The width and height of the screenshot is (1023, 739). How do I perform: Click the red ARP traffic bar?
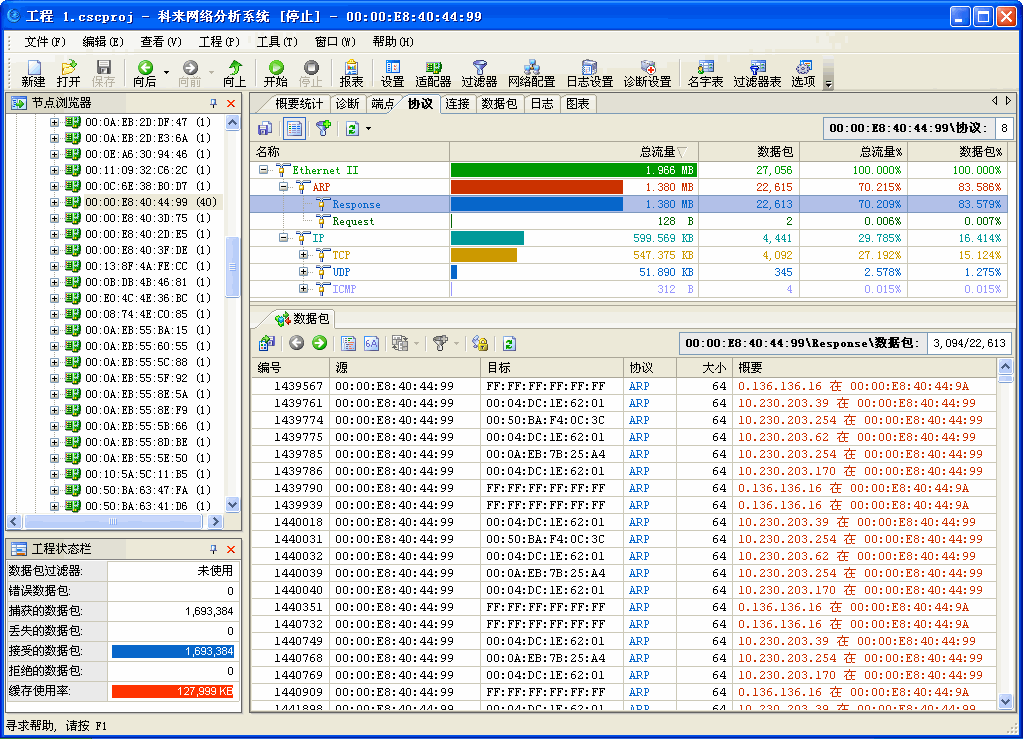(537, 187)
